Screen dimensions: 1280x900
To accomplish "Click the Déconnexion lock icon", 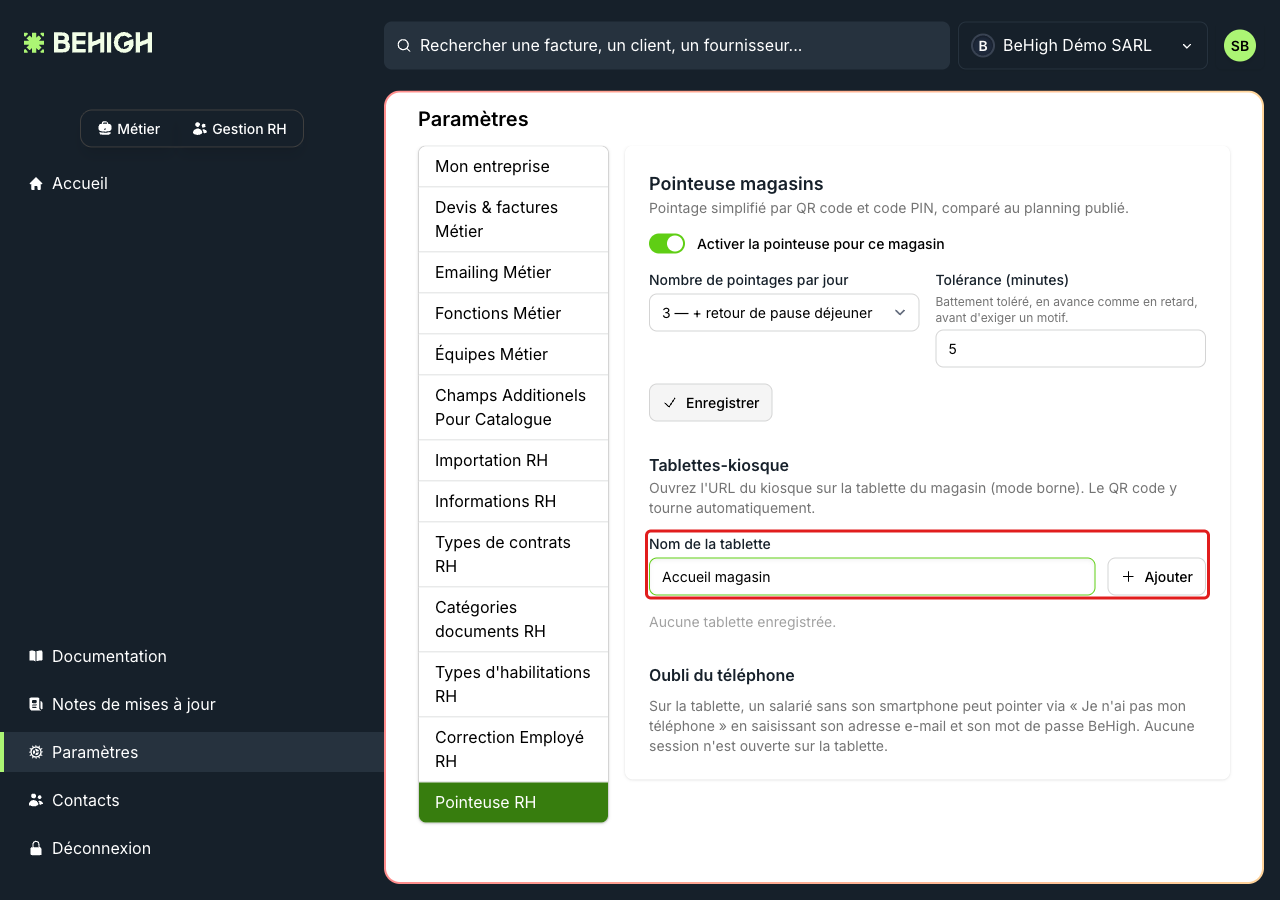I will (x=36, y=848).
